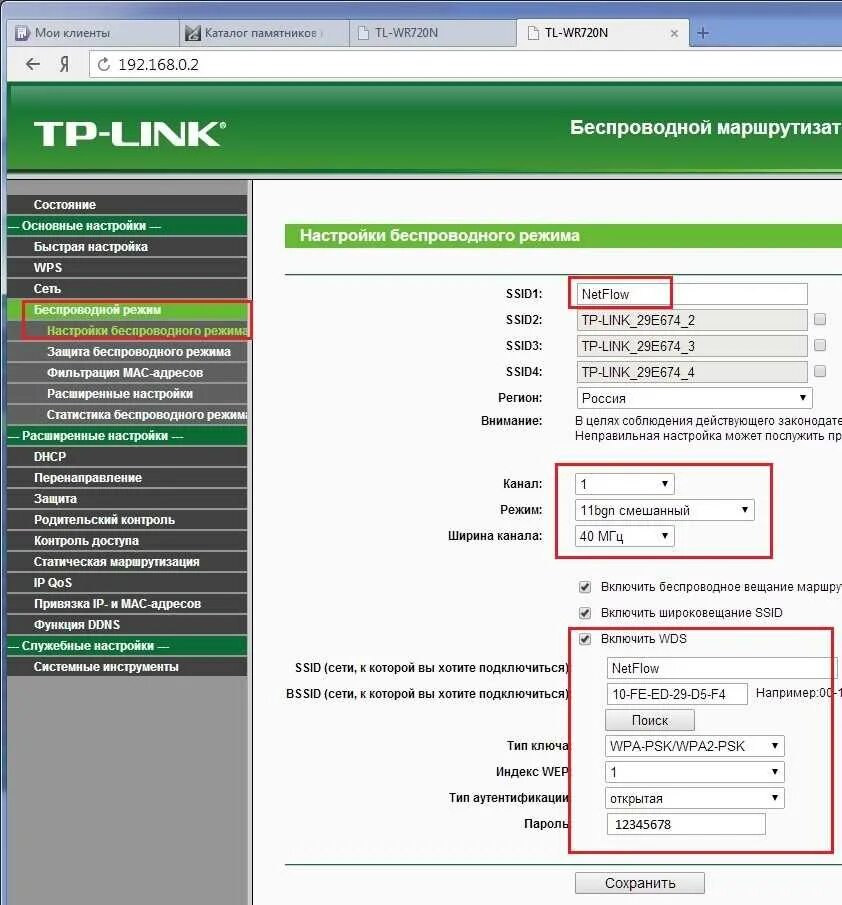The height and width of the screenshot is (905, 842).
Task: Switch to the Мои клиенты tab
Action: (x=92, y=33)
